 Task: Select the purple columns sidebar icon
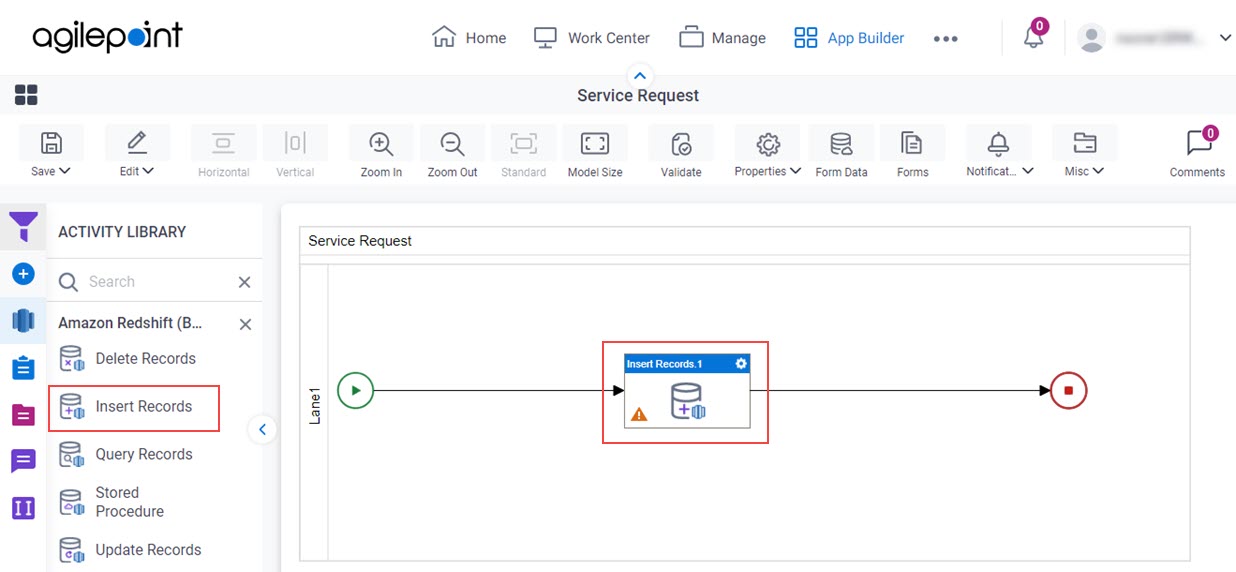point(23,508)
